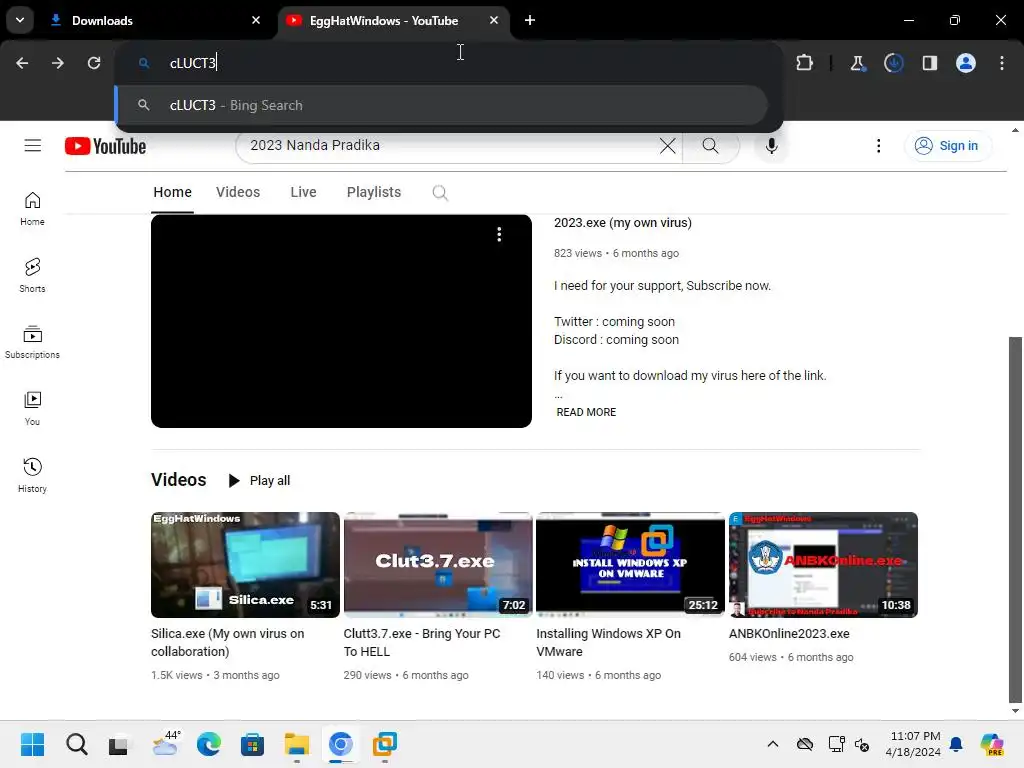The width and height of the screenshot is (1024, 768).
Task: Select the channel Home tab
Action: coord(172,192)
